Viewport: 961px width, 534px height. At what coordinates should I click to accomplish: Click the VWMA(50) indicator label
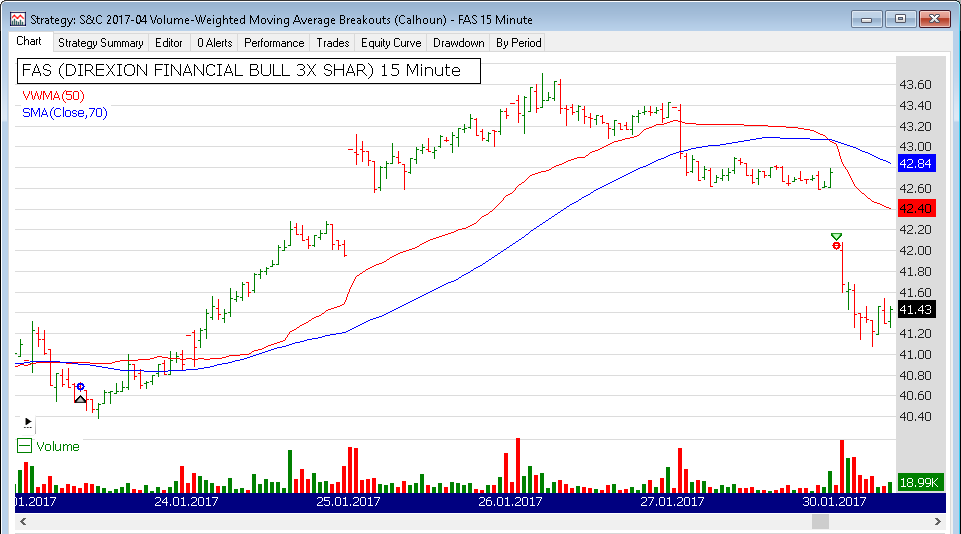(x=54, y=95)
